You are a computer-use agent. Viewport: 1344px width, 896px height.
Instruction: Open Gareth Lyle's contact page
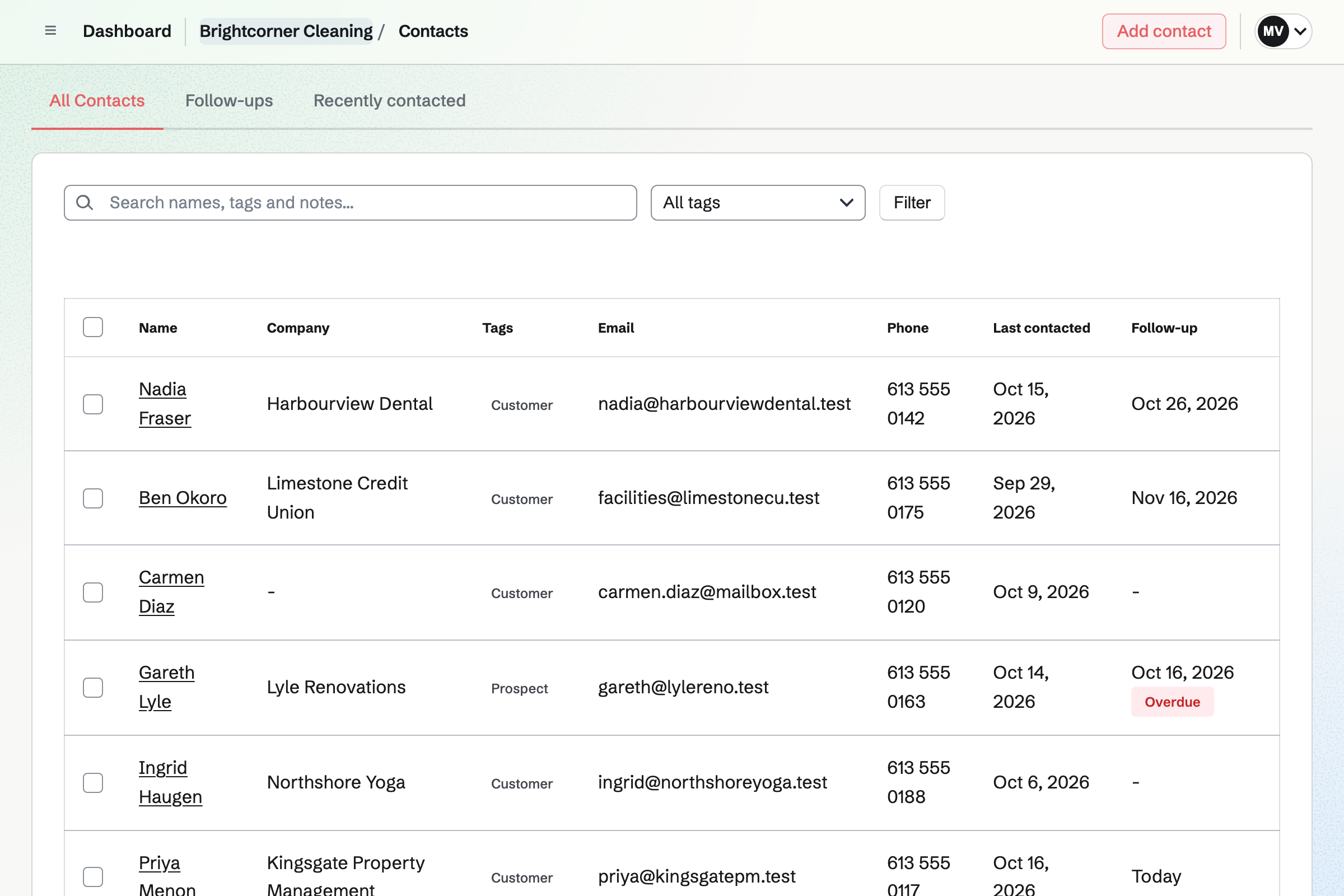166,687
